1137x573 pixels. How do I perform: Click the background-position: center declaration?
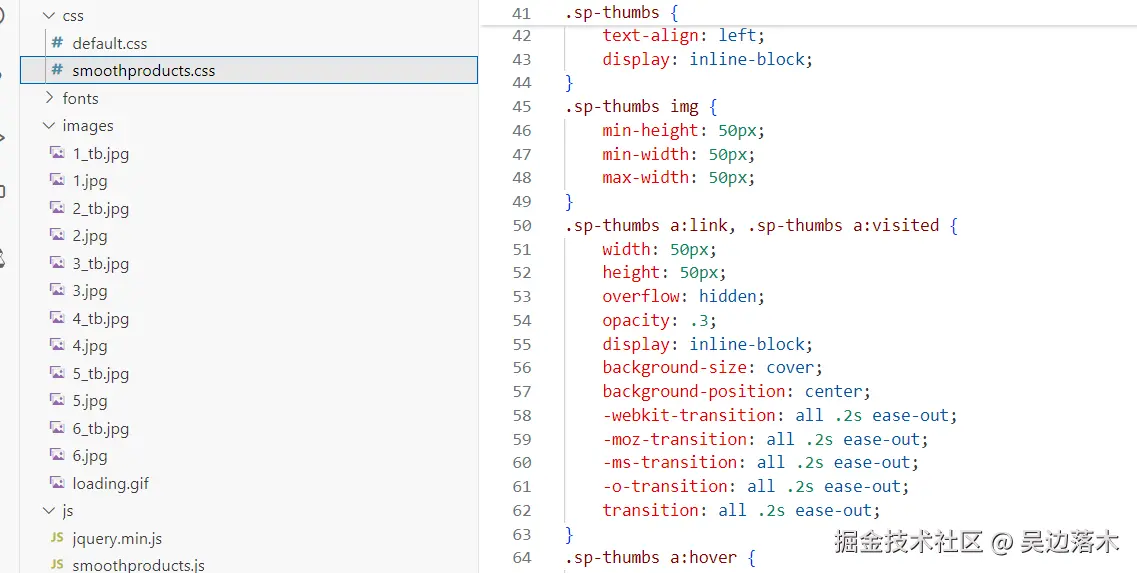click(x=736, y=392)
